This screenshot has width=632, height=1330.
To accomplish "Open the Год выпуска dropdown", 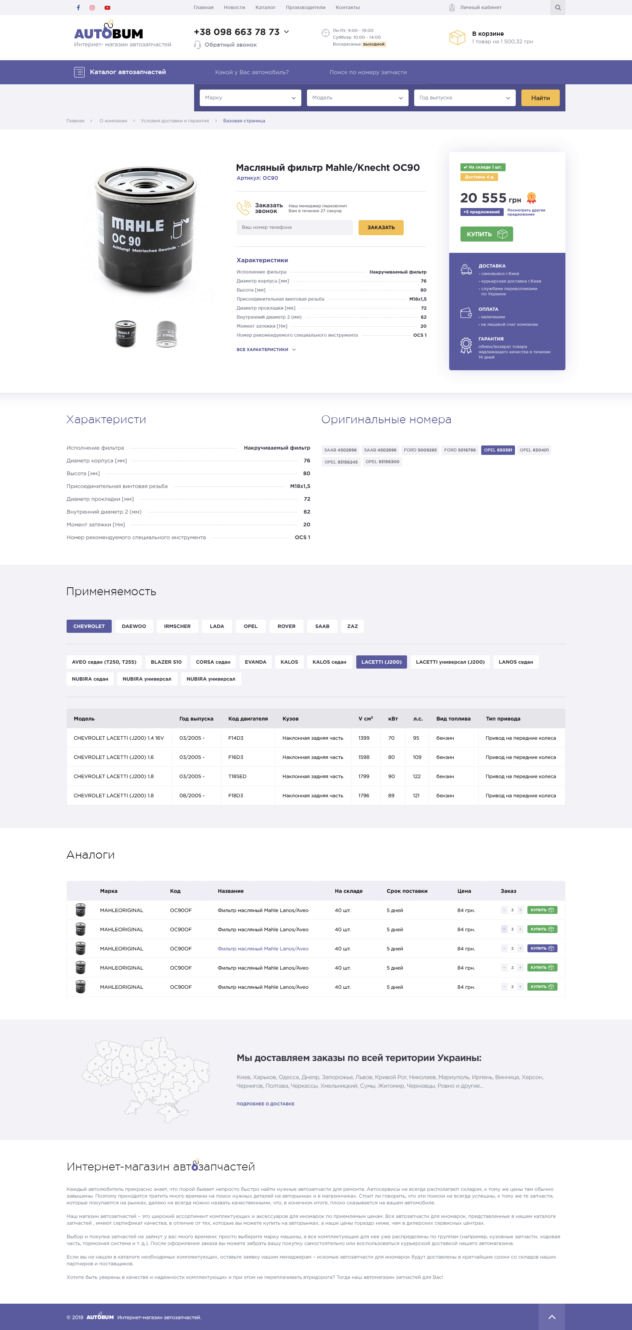I will click(466, 98).
